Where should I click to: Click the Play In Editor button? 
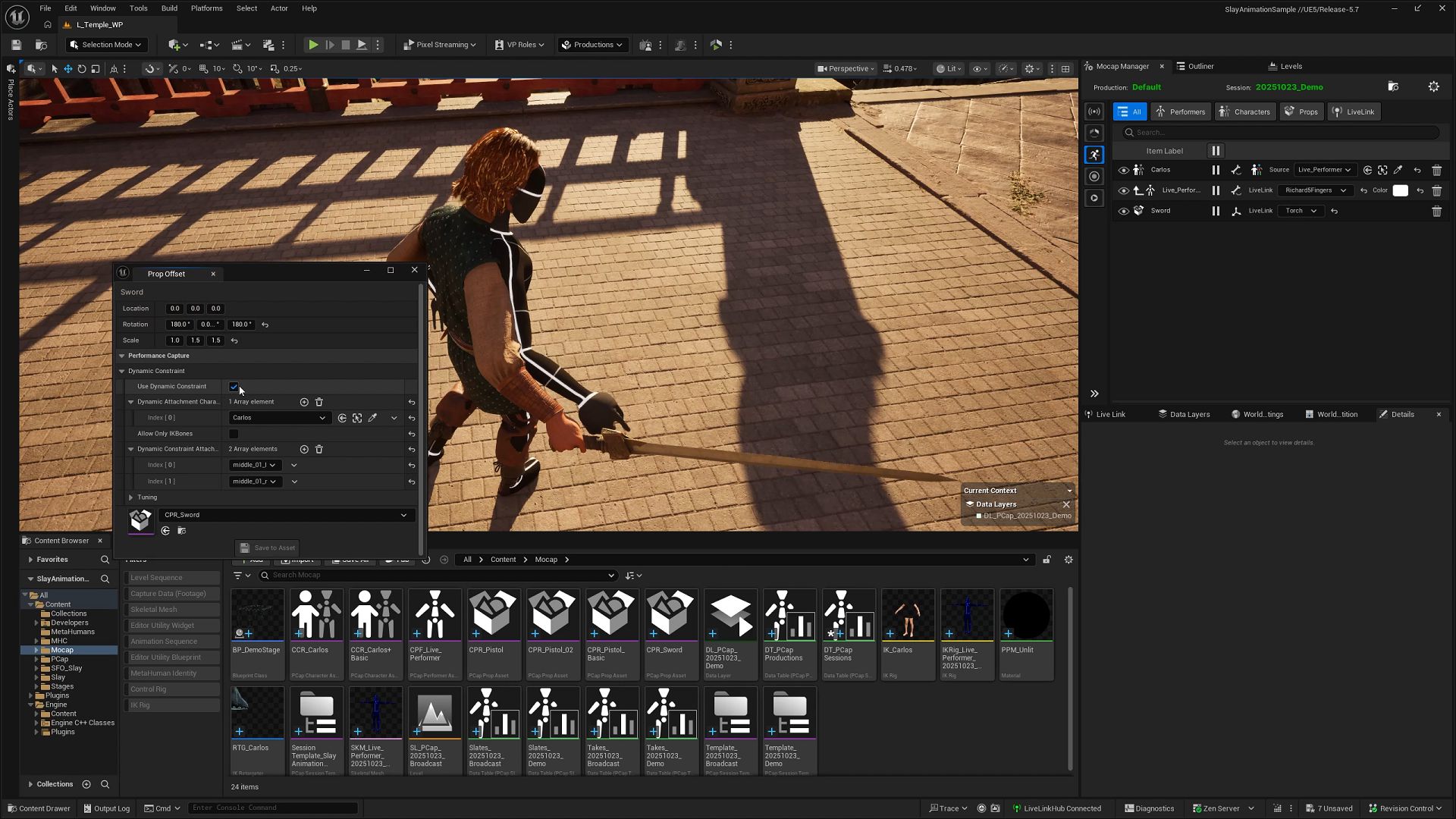coord(313,45)
